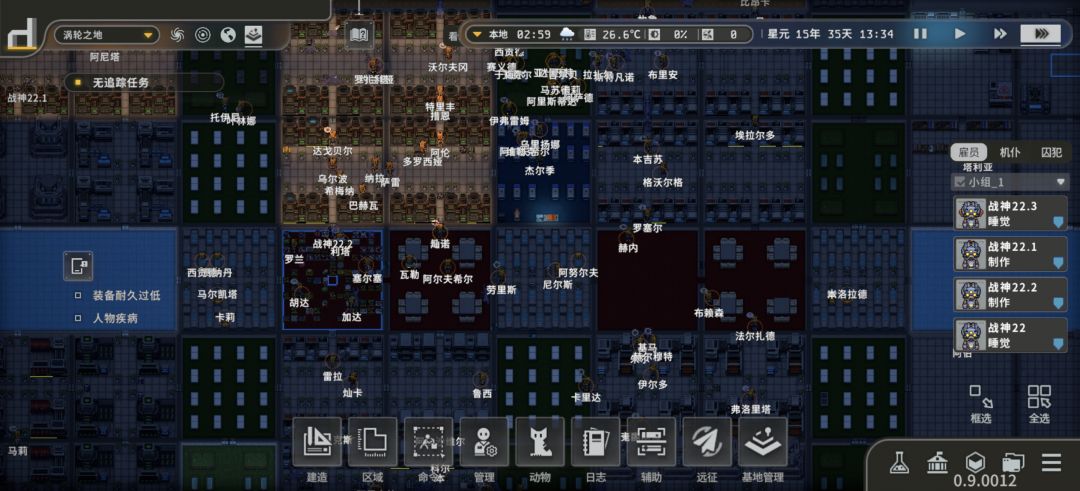1080x491 pixels.
Task: Open the alerts panel icon above 装备耐久过低
Action: click(78, 265)
